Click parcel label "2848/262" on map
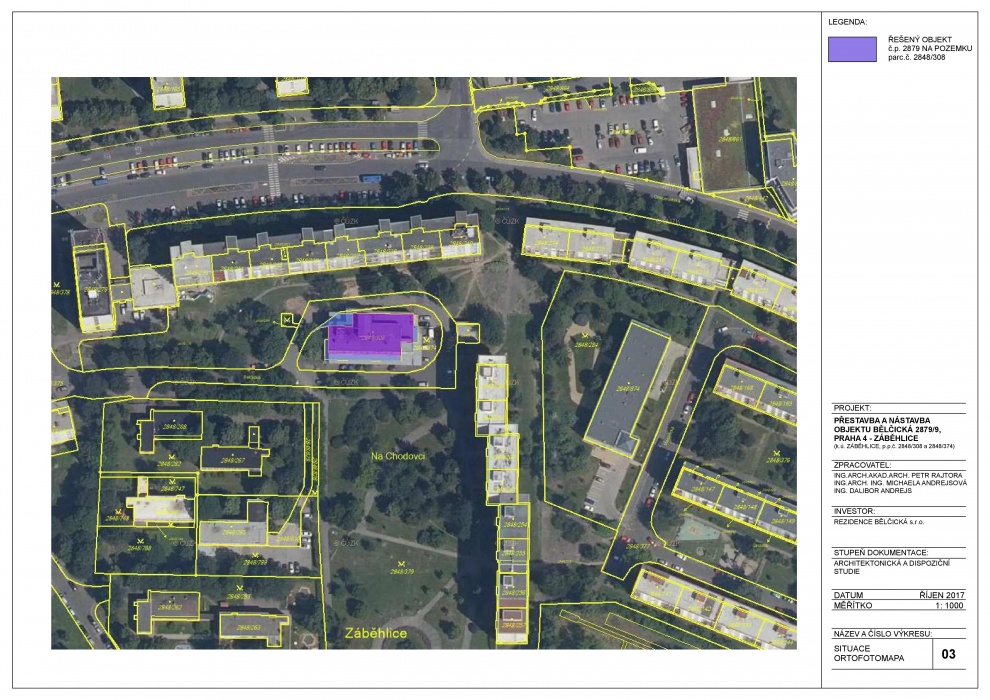This screenshot has width=990, height=700. pos(169,607)
